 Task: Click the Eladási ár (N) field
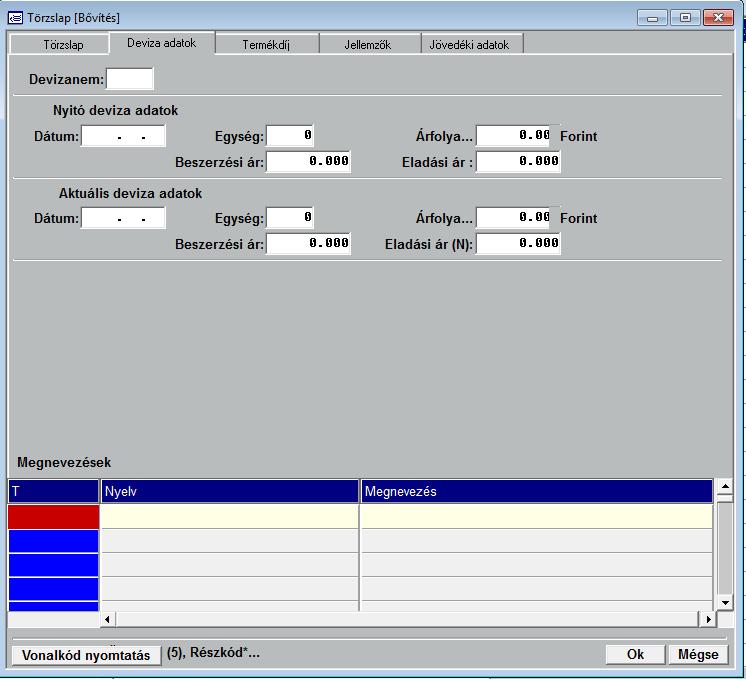tap(518, 244)
